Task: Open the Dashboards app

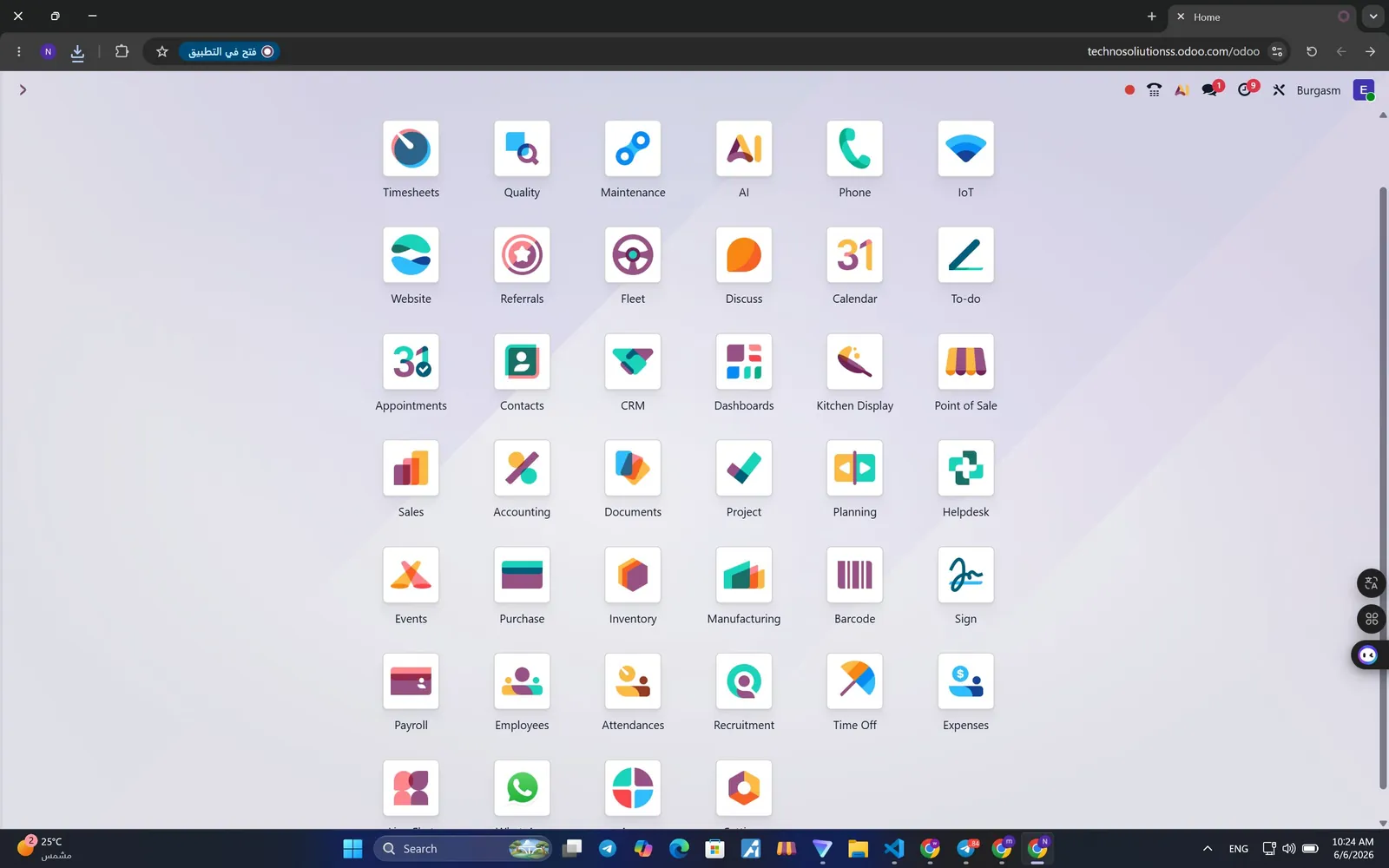Action: (x=744, y=362)
